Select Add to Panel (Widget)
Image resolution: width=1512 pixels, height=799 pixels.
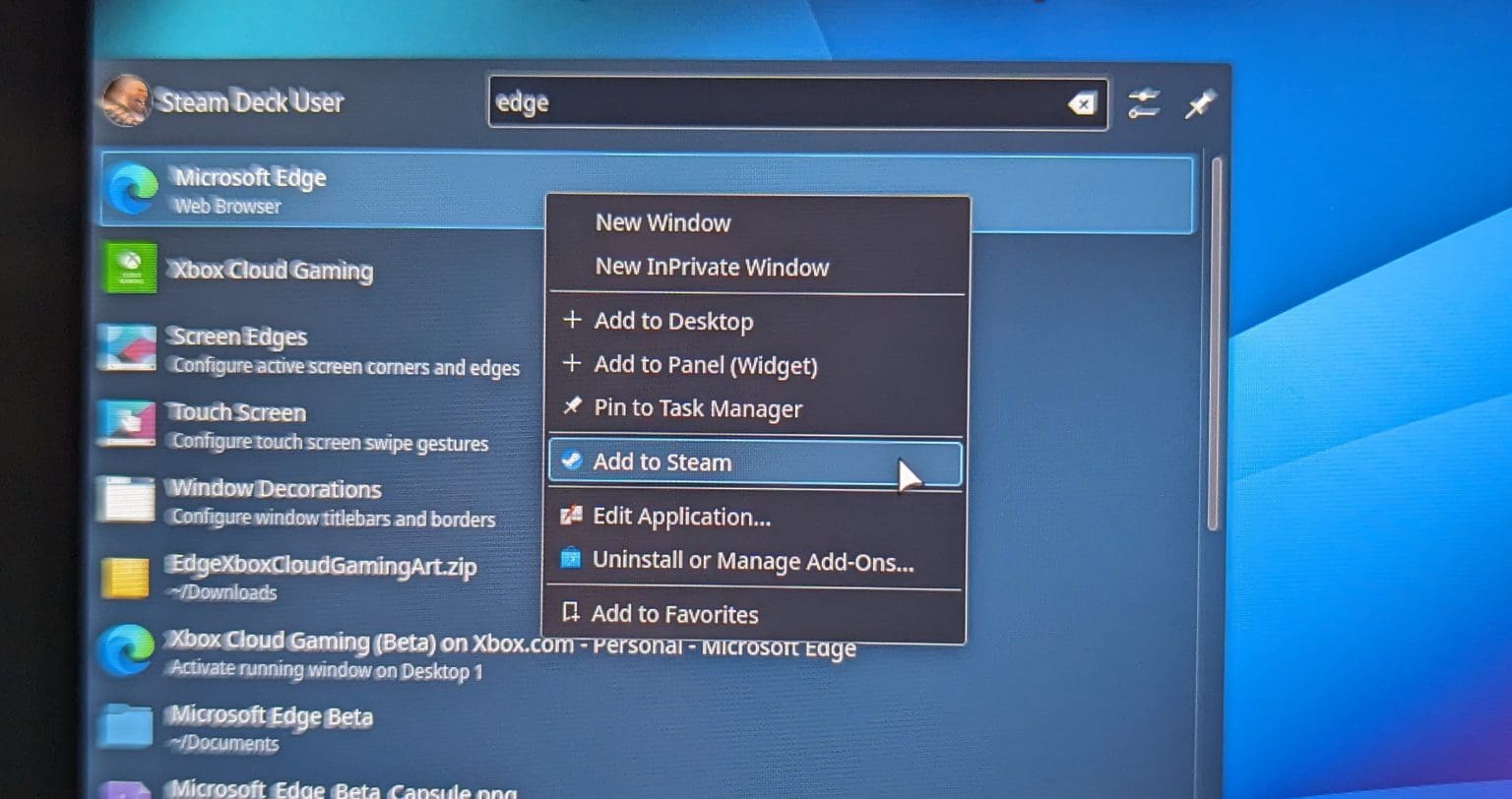pos(705,366)
